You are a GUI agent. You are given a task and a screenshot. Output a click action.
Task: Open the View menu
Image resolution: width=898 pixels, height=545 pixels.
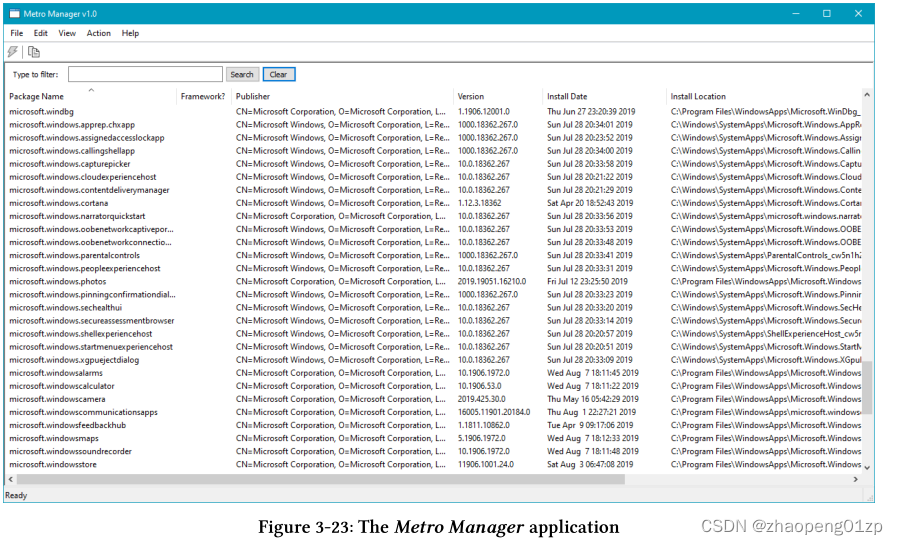click(67, 33)
